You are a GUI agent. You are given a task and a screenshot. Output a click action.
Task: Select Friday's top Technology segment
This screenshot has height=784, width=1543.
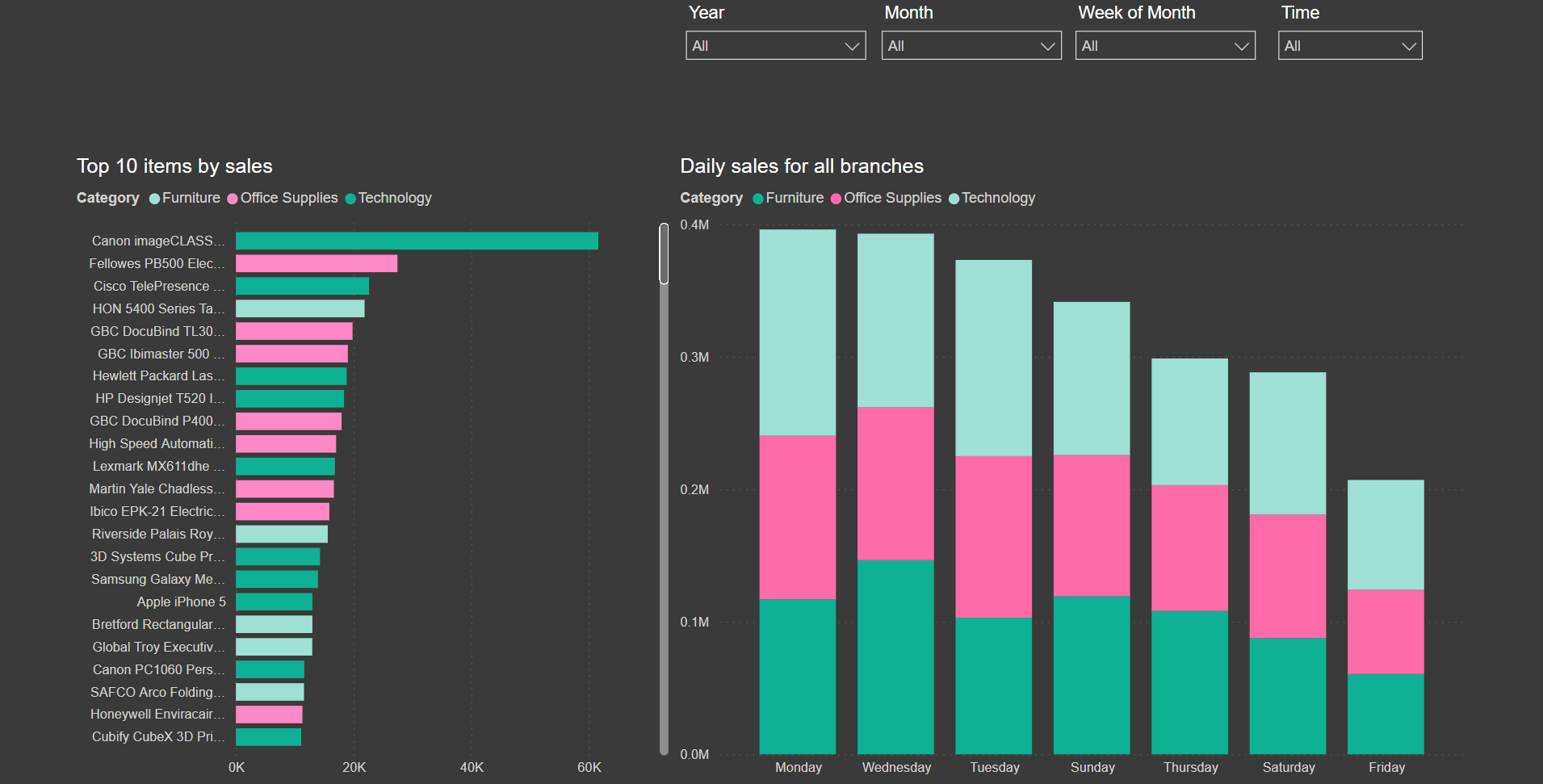click(1386, 535)
